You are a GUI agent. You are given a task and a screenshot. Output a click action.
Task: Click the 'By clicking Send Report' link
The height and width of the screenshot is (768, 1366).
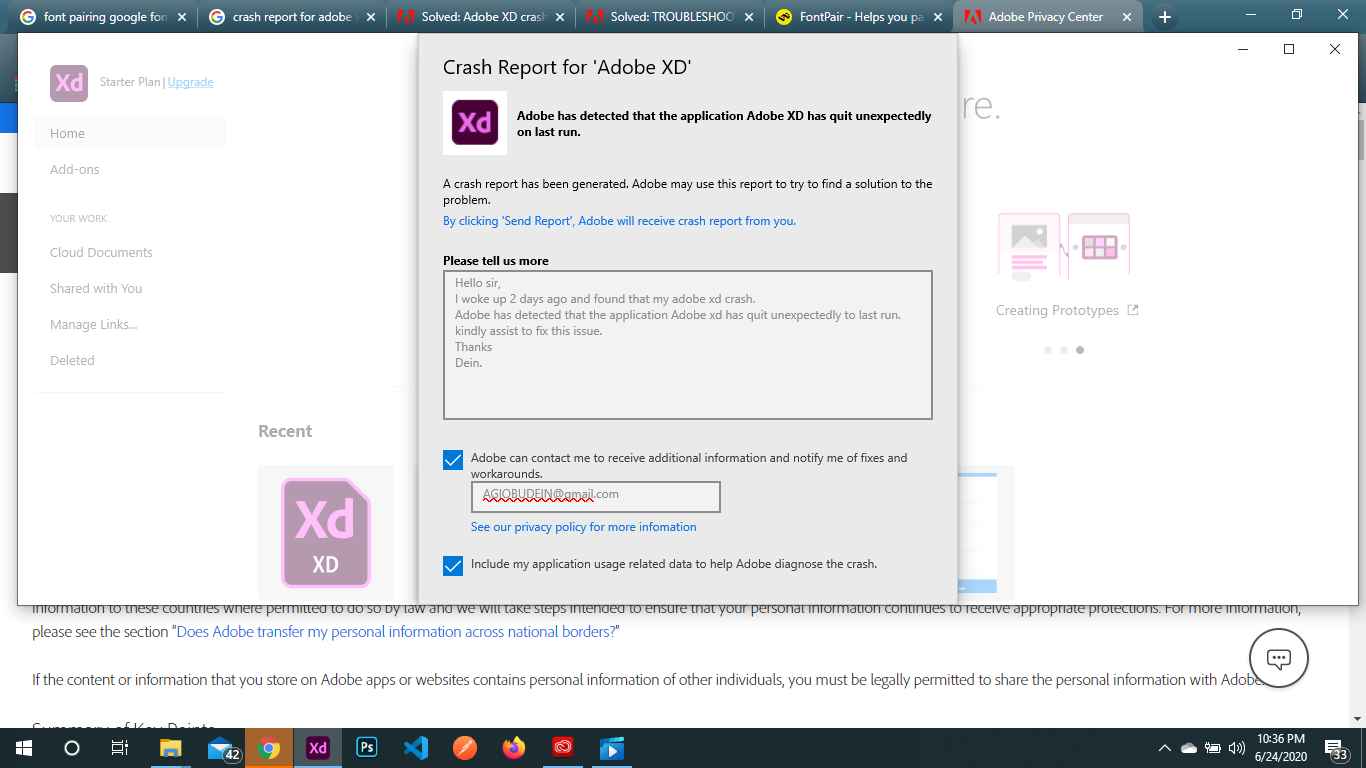click(619, 221)
